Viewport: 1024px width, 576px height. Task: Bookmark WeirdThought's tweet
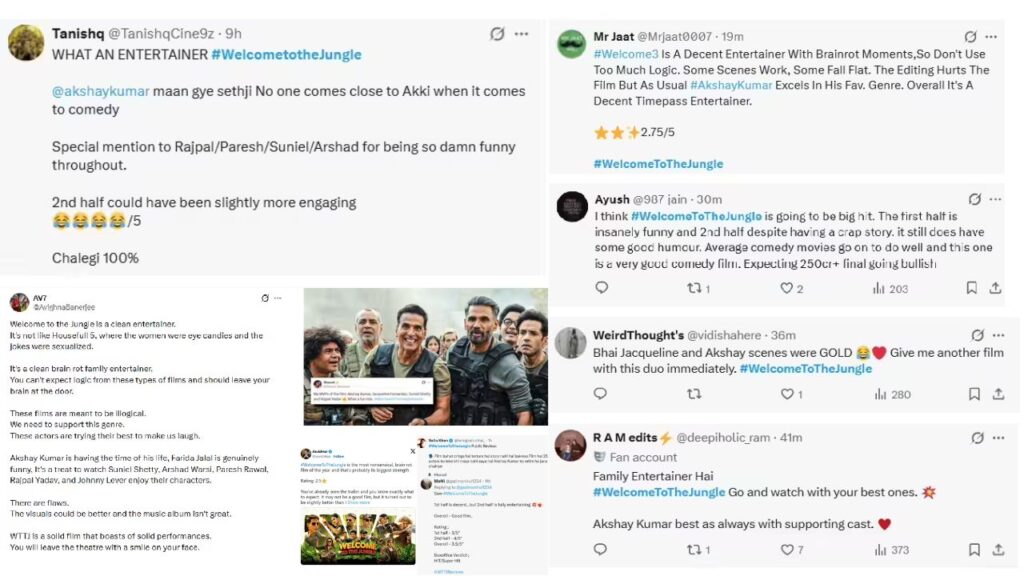(974, 394)
